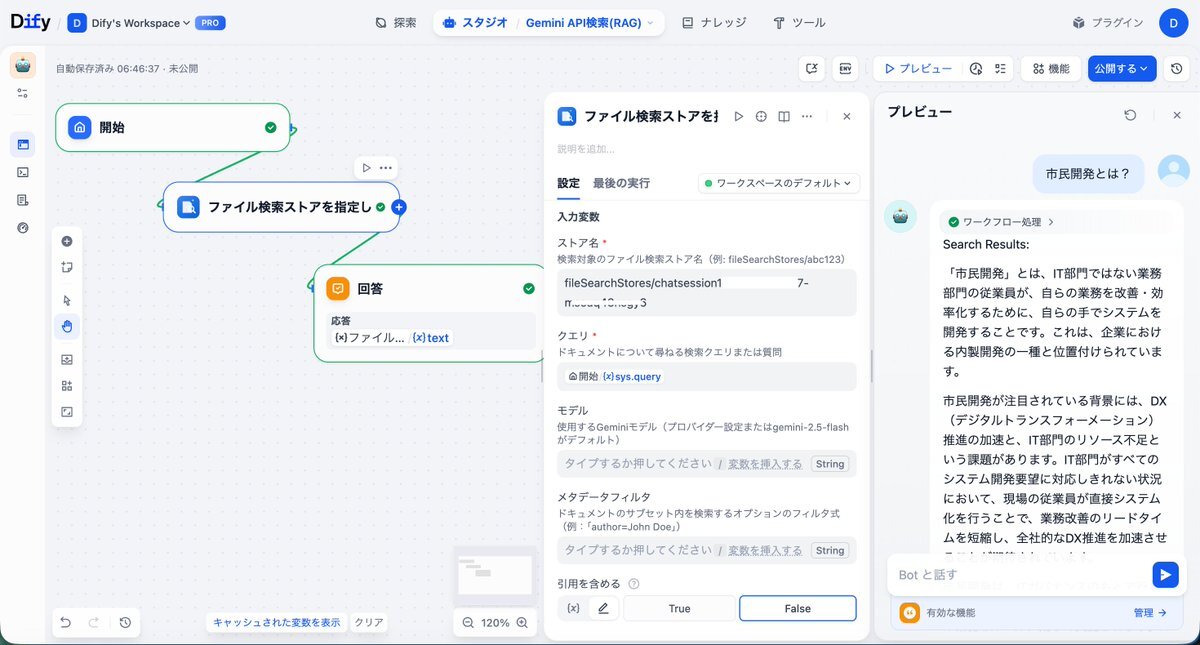The image size is (1200, 645).
Task: Open the monitoring gauge icon in sidebar
Action: point(23,228)
